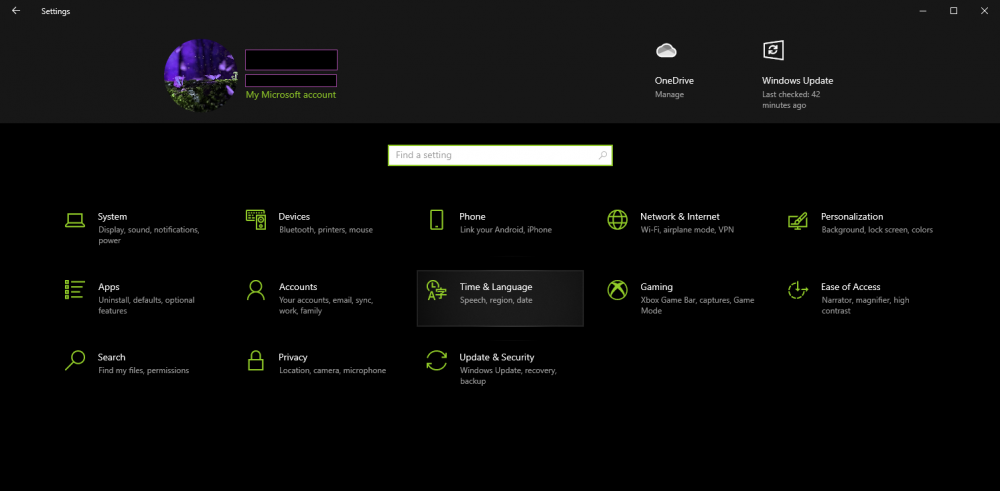Click the magnifier icon in search box
1000x491 pixels.
[603, 155]
